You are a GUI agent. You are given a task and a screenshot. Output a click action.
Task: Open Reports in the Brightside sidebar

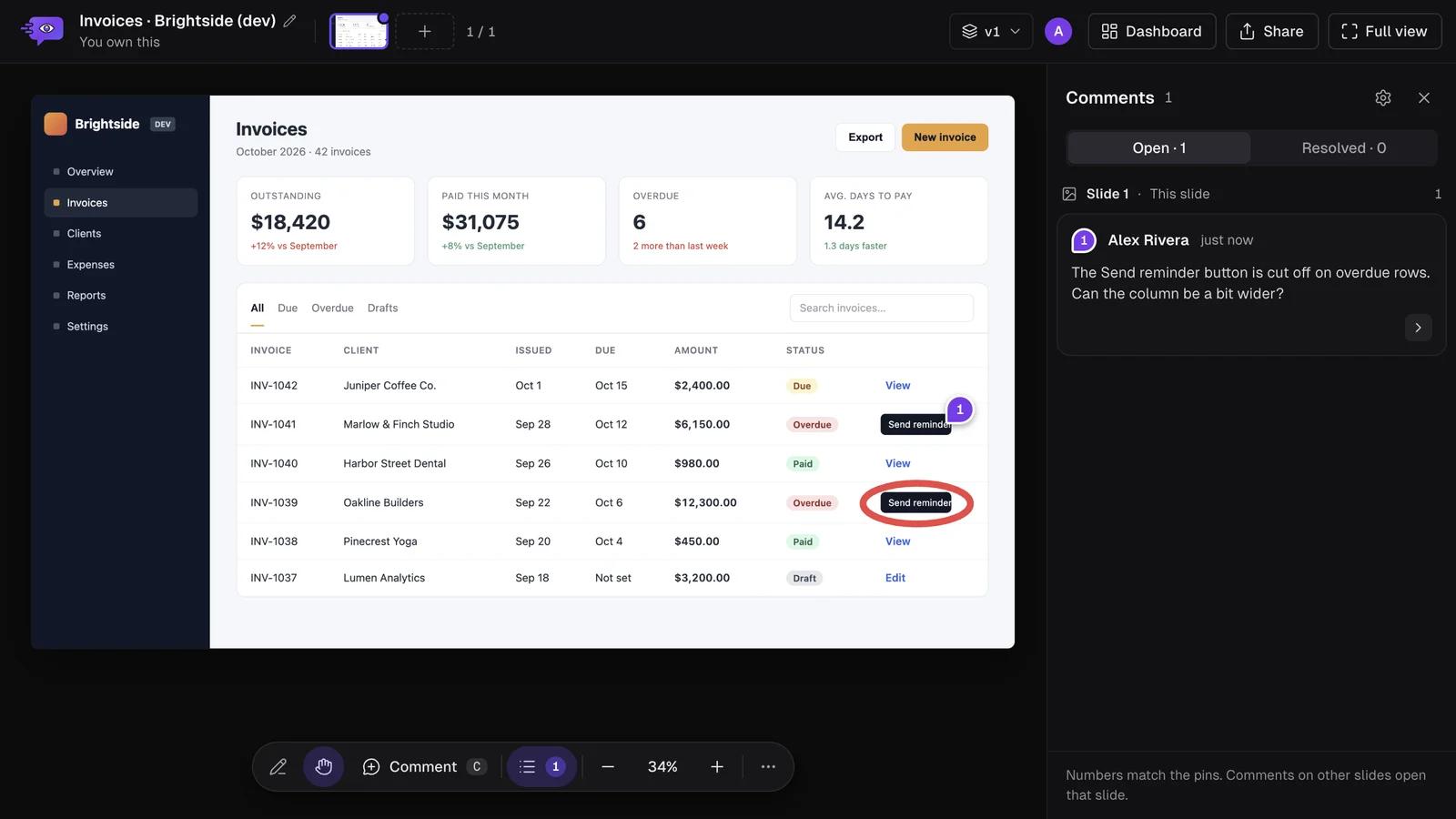pos(120,295)
